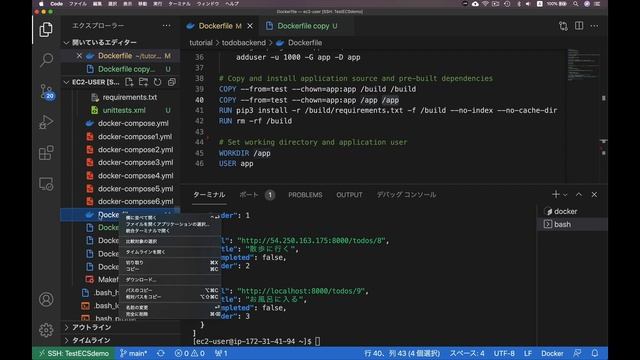Open the notifications bell
Image resolution: width=640 pixels, height=360 pixels.
click(595, 353)
